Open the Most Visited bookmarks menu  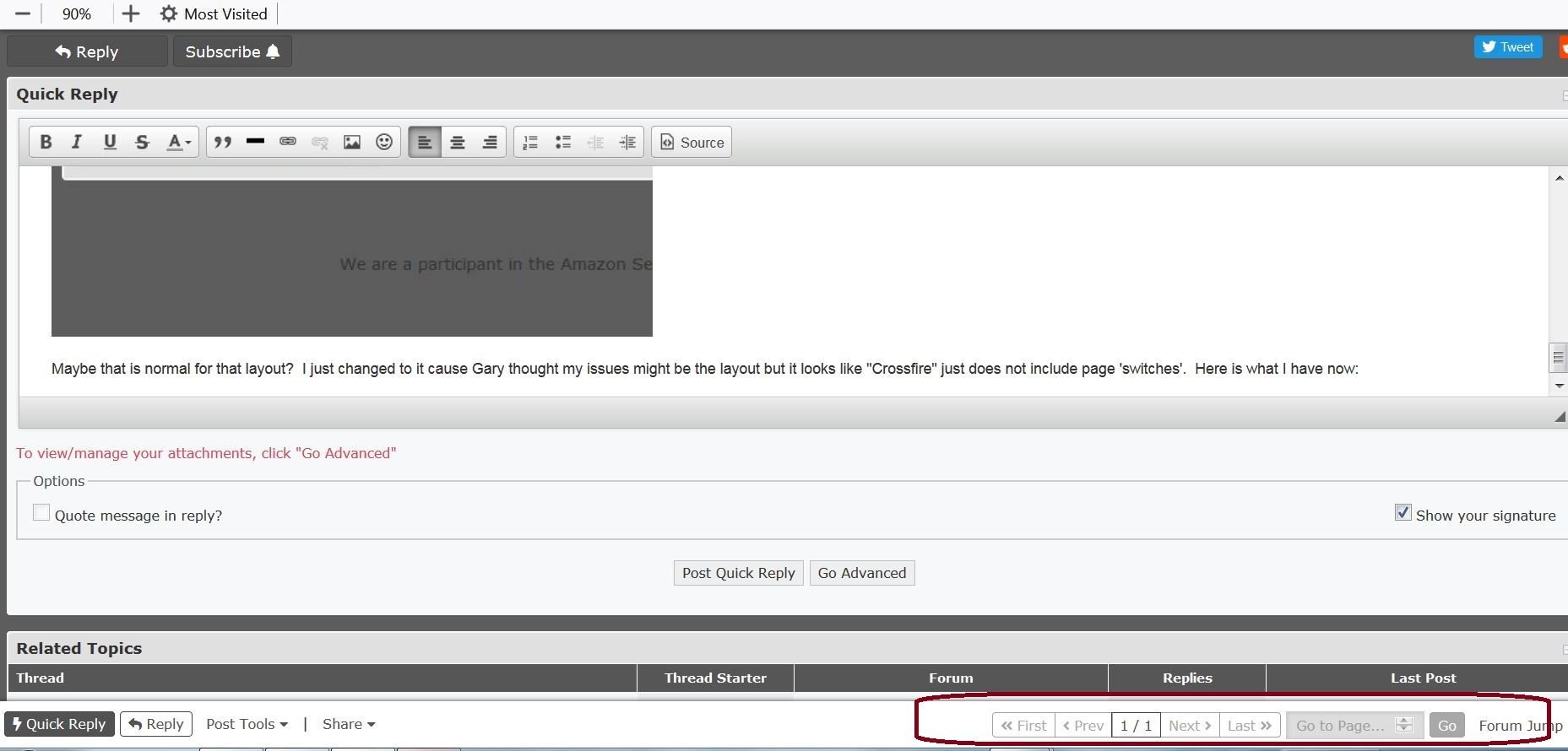click(214, 14)
